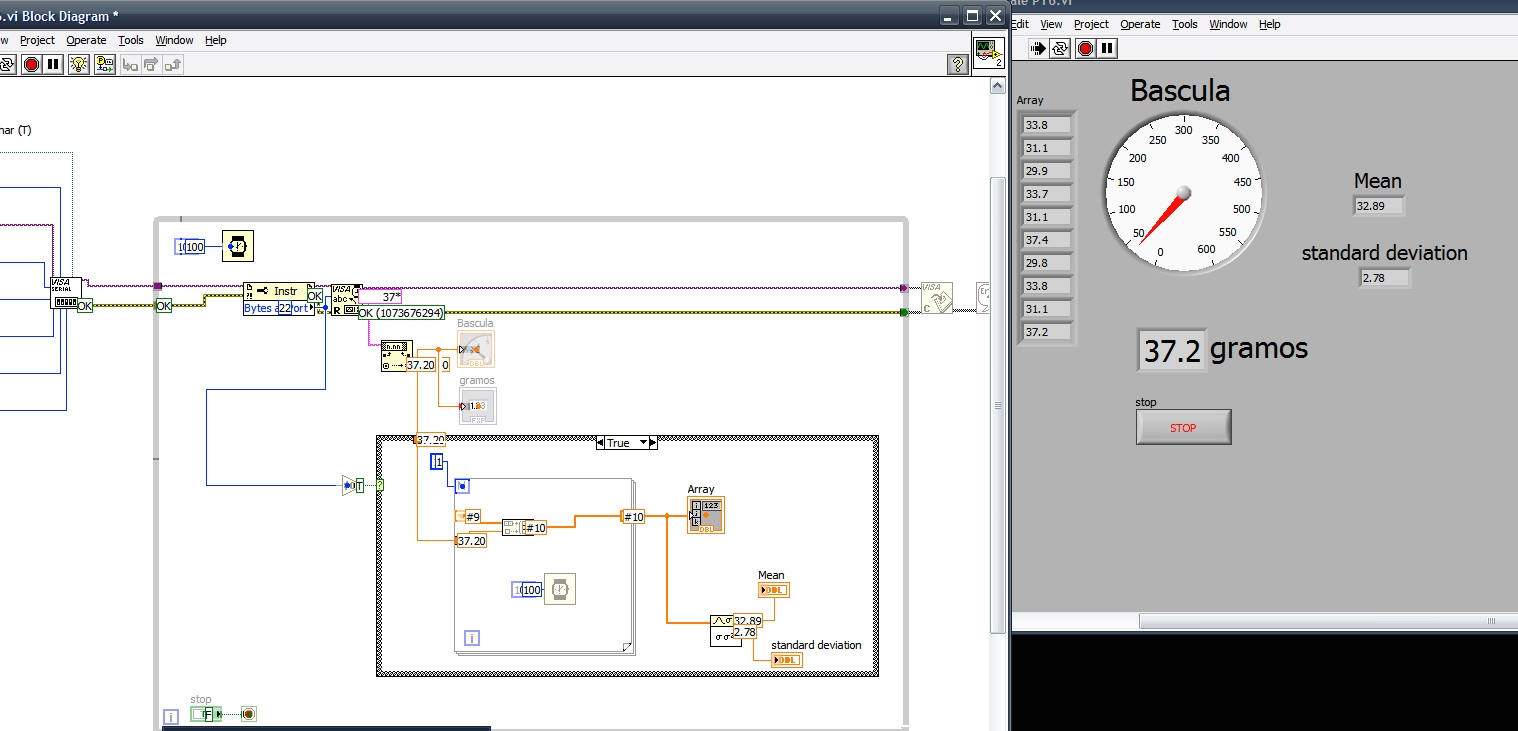Viewport: 1518px width, 731px height.
Task: Abort execution in front panel toolbar
Action: pyautogui.click(x=1086, y=48)
